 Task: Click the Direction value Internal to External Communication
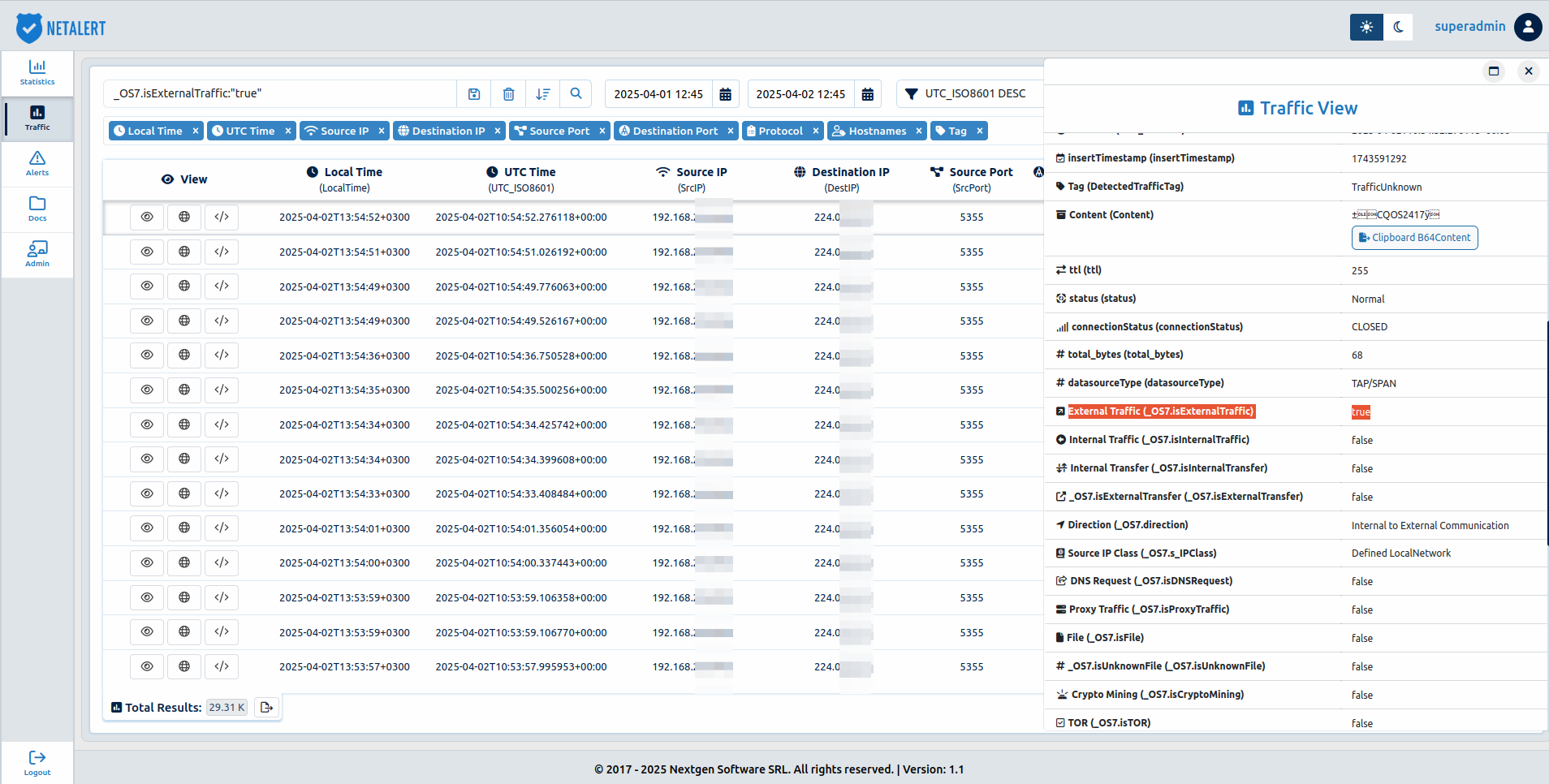1430,526
